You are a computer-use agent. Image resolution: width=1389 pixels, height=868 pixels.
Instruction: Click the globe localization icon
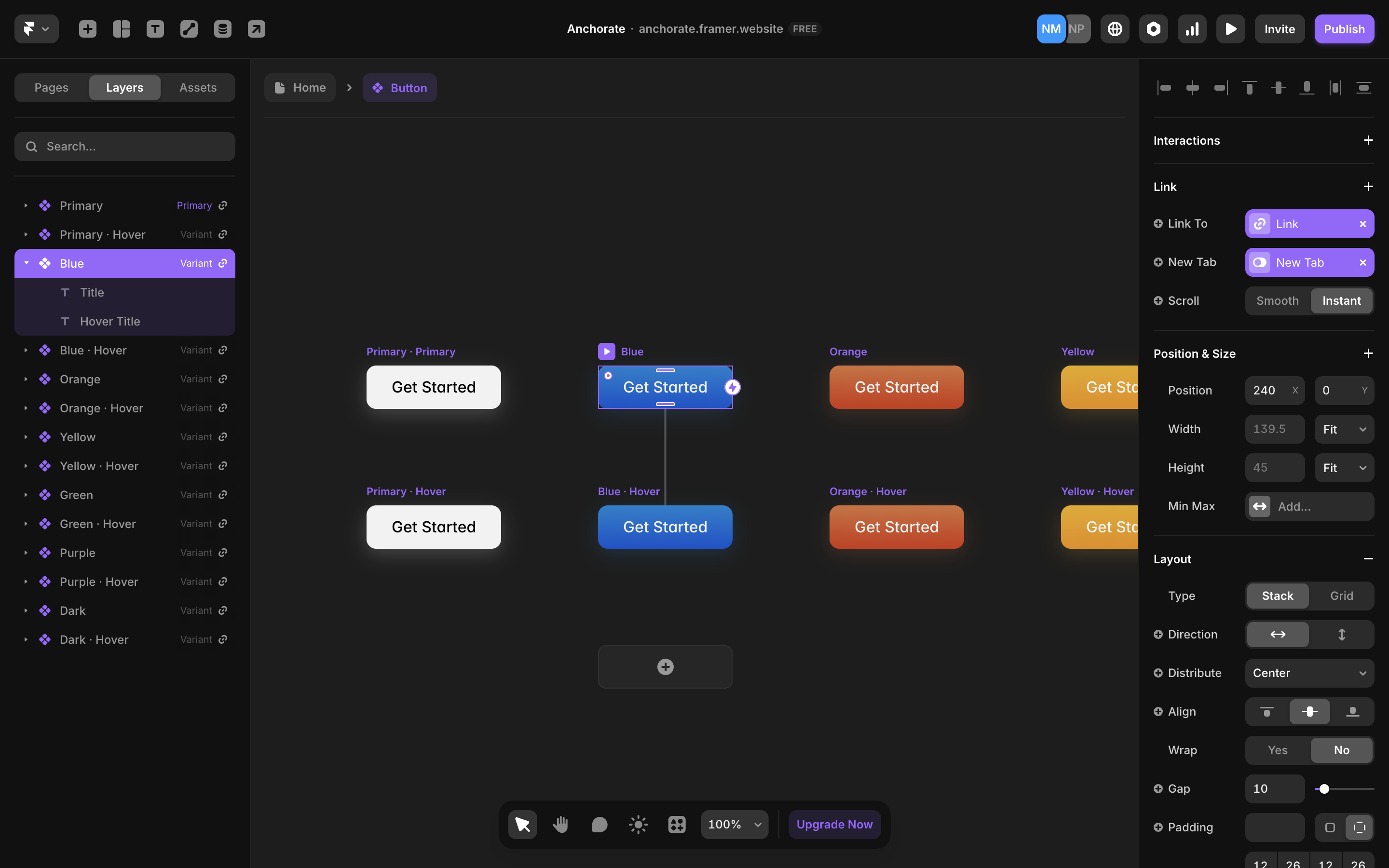(1115, 29)
